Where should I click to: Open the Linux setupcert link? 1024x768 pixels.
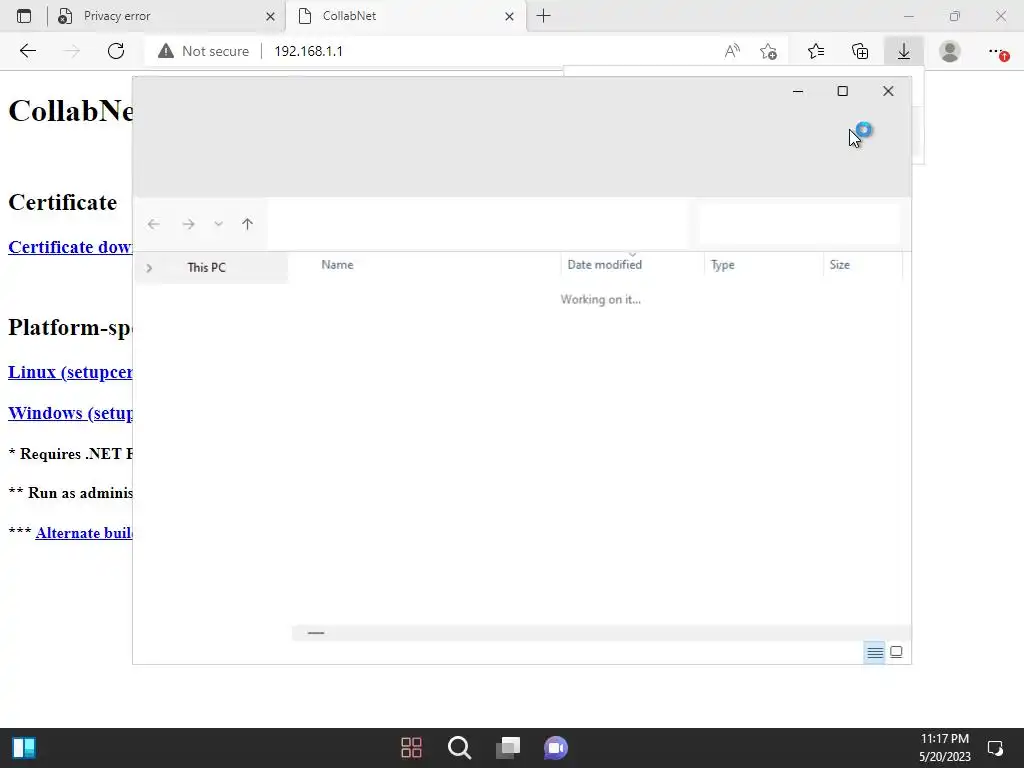point(70,372)
